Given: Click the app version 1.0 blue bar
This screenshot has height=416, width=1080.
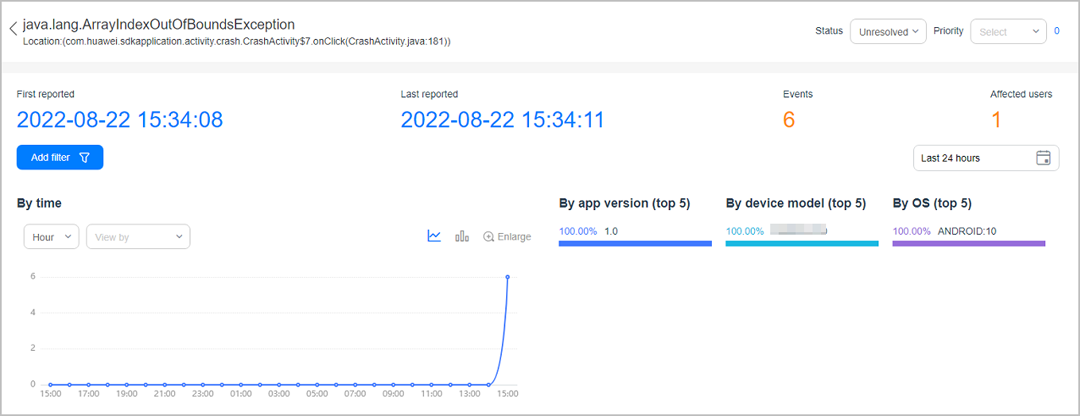Looking at the screenshot, I should 635,244.
